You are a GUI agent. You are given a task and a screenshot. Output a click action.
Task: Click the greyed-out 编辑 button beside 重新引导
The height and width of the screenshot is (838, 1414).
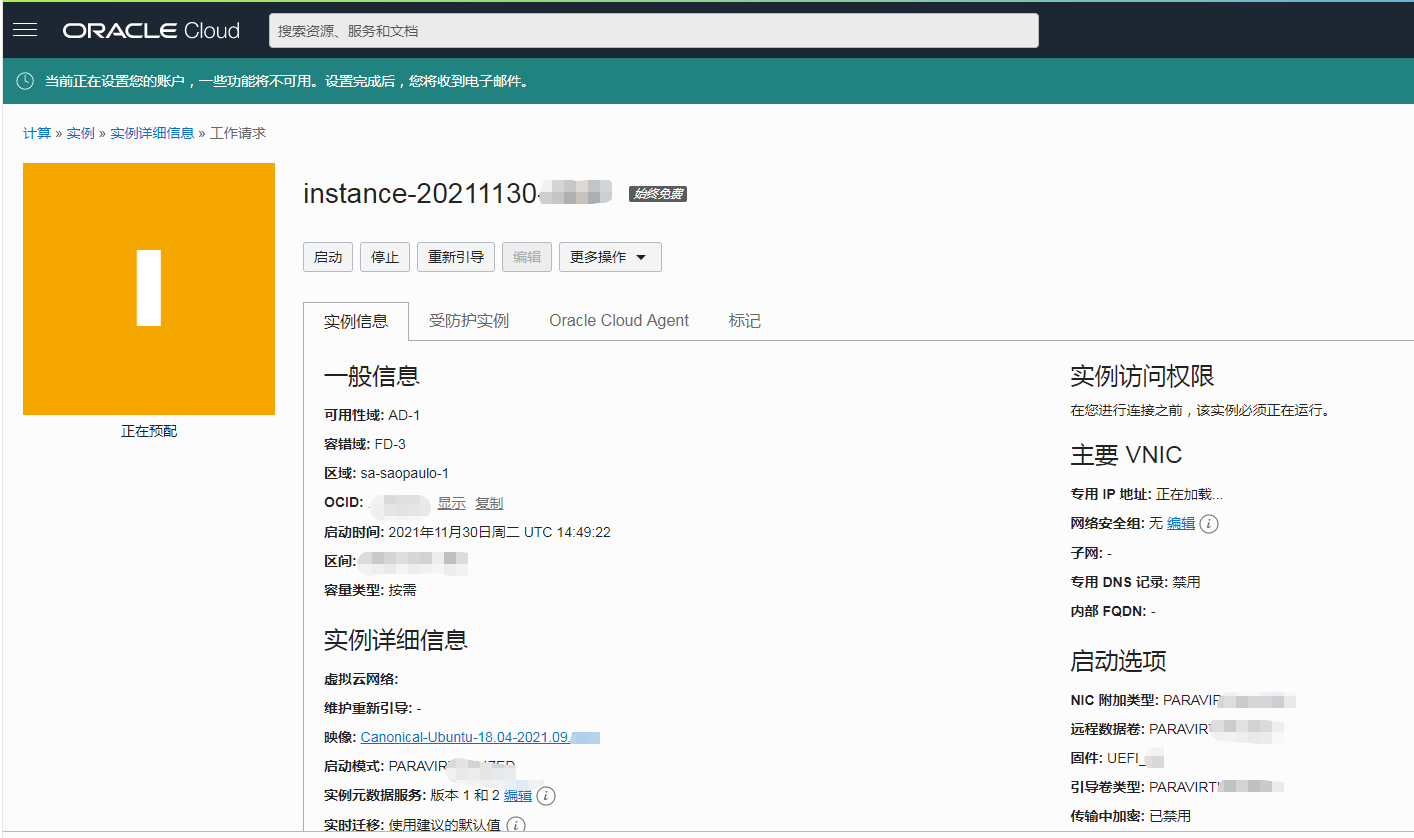tap(527, 257)
